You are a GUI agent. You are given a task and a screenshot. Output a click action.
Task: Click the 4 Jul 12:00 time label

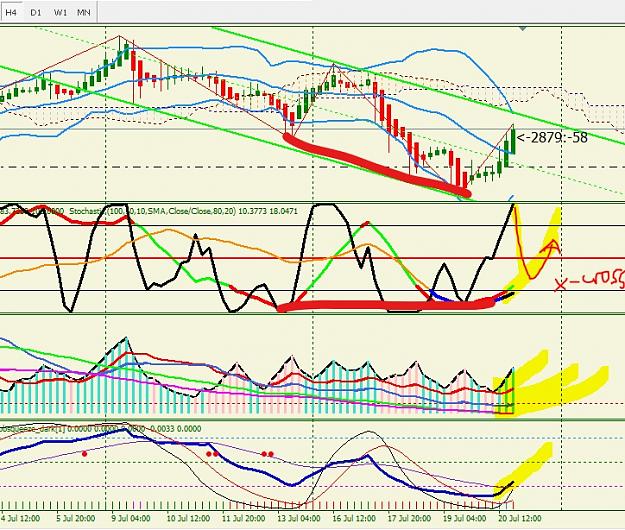coord(20,518)
